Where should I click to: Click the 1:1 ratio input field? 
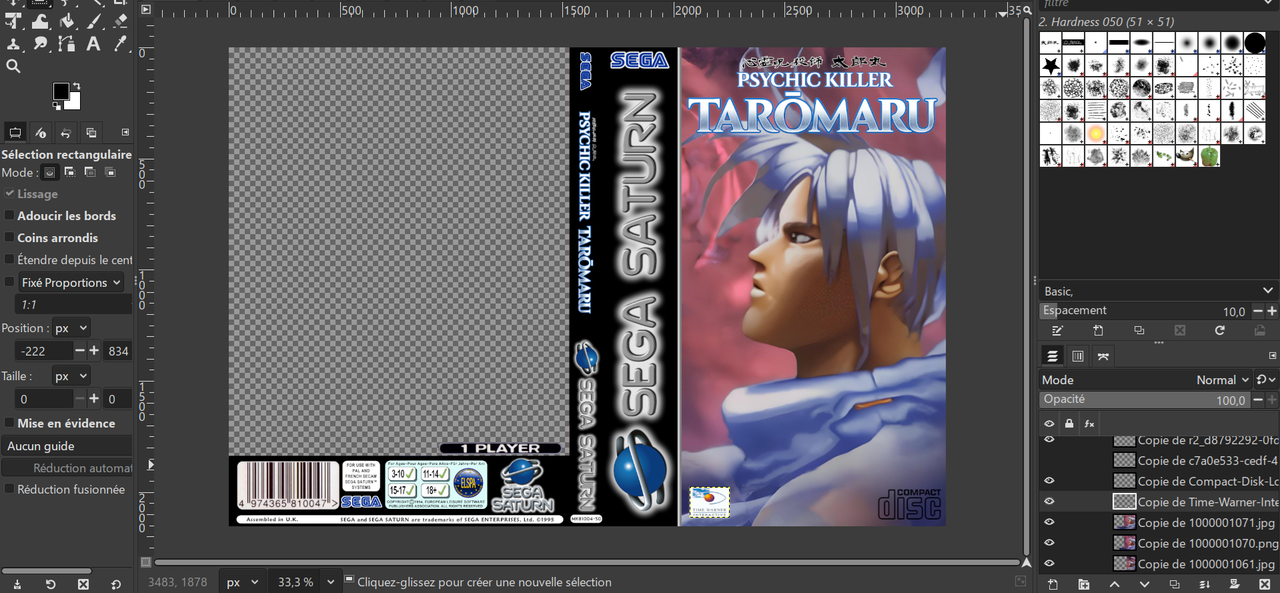point(72,304)
